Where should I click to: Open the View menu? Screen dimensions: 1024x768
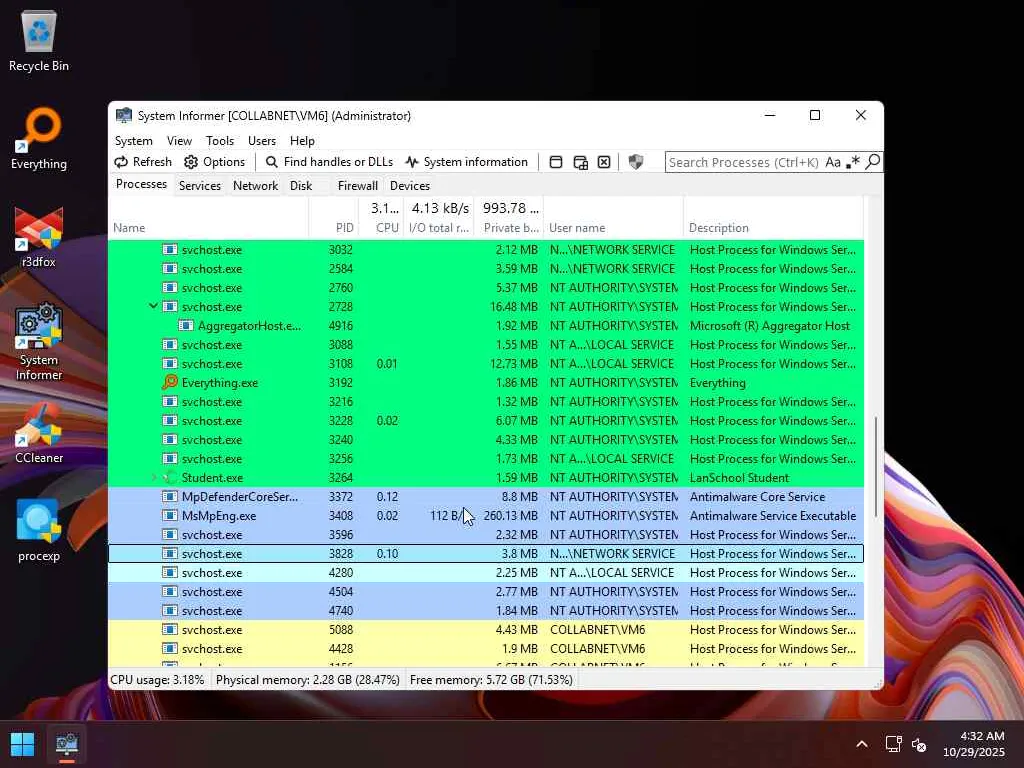pyautogui.click(x=179, y=141)
